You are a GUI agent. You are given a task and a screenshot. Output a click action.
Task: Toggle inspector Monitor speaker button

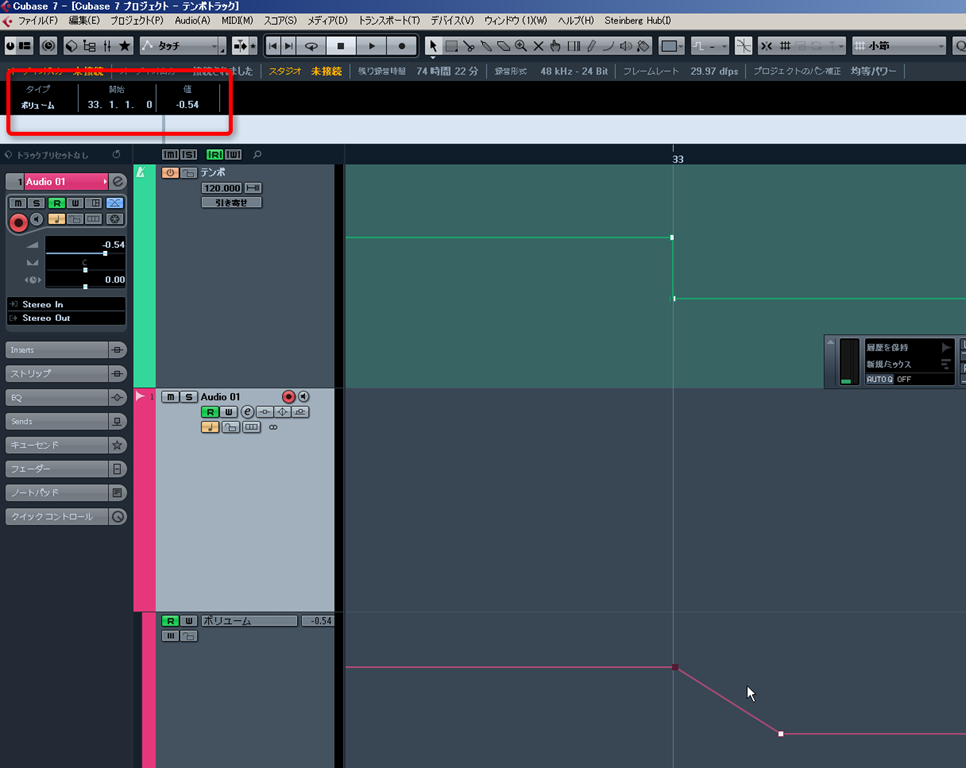coord(37,219)
